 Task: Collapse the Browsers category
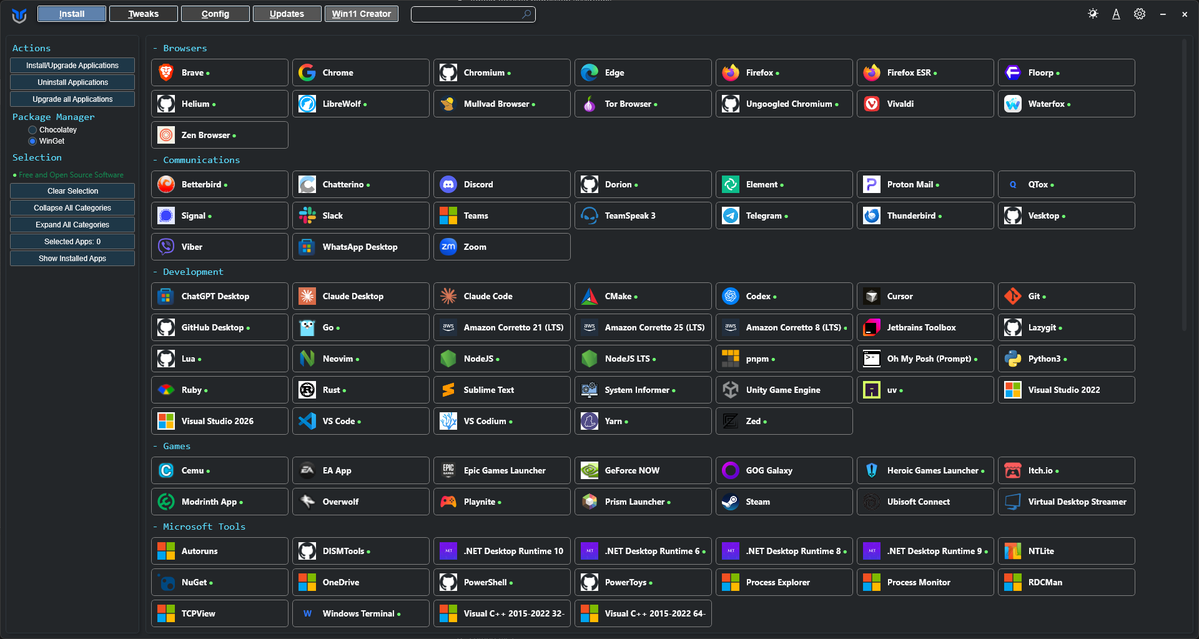[180, 48]
